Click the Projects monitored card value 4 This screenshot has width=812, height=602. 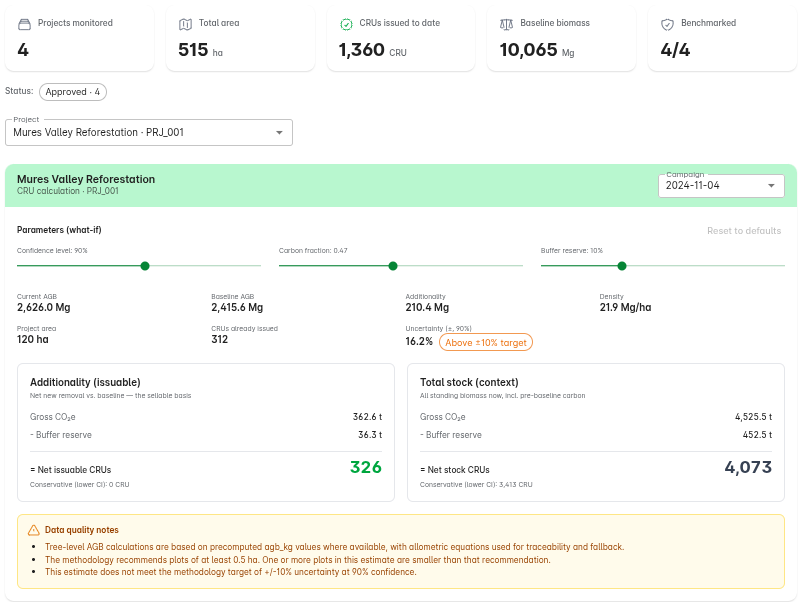(23, 50)
